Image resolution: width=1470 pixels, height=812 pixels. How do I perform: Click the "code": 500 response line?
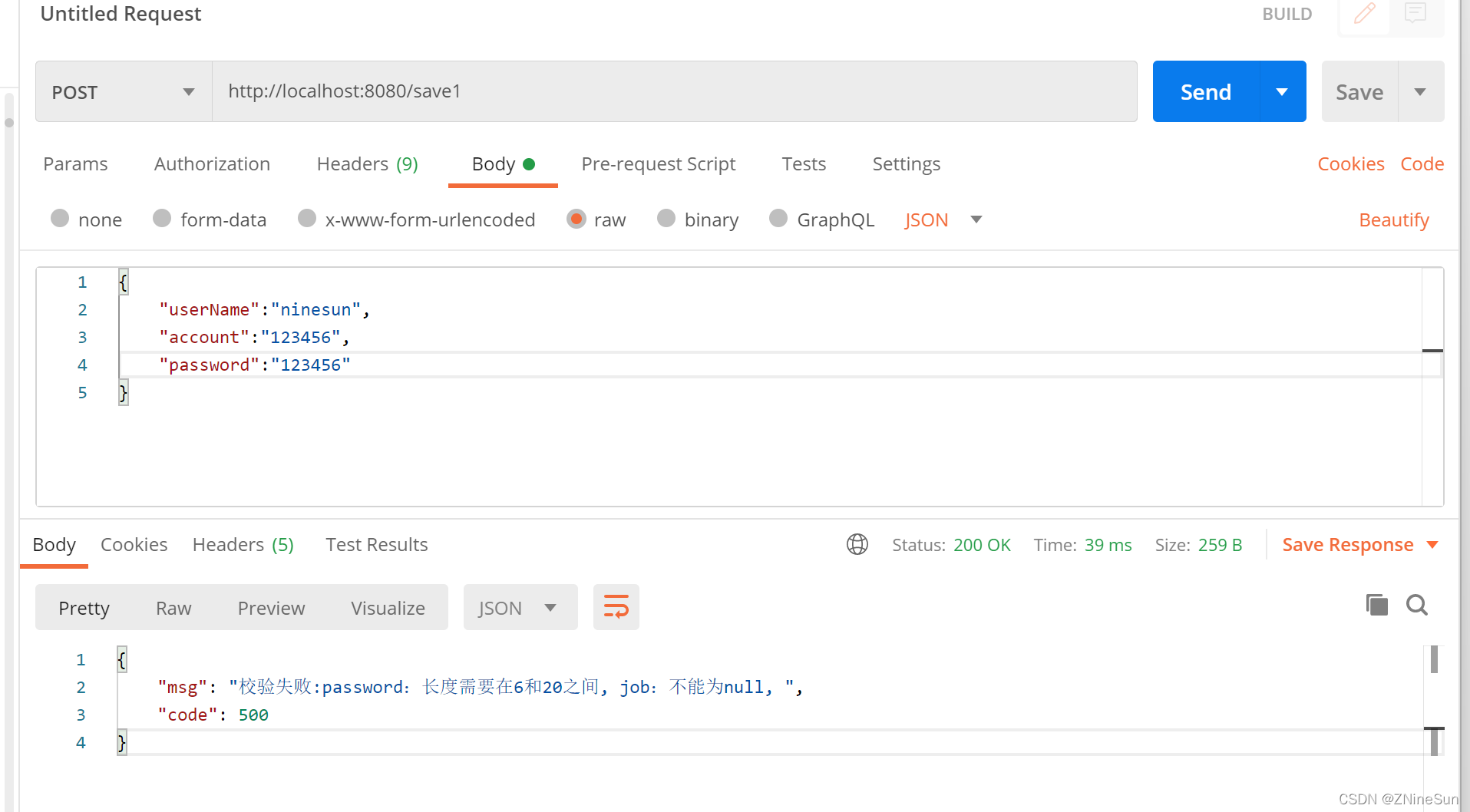(213, 715)
